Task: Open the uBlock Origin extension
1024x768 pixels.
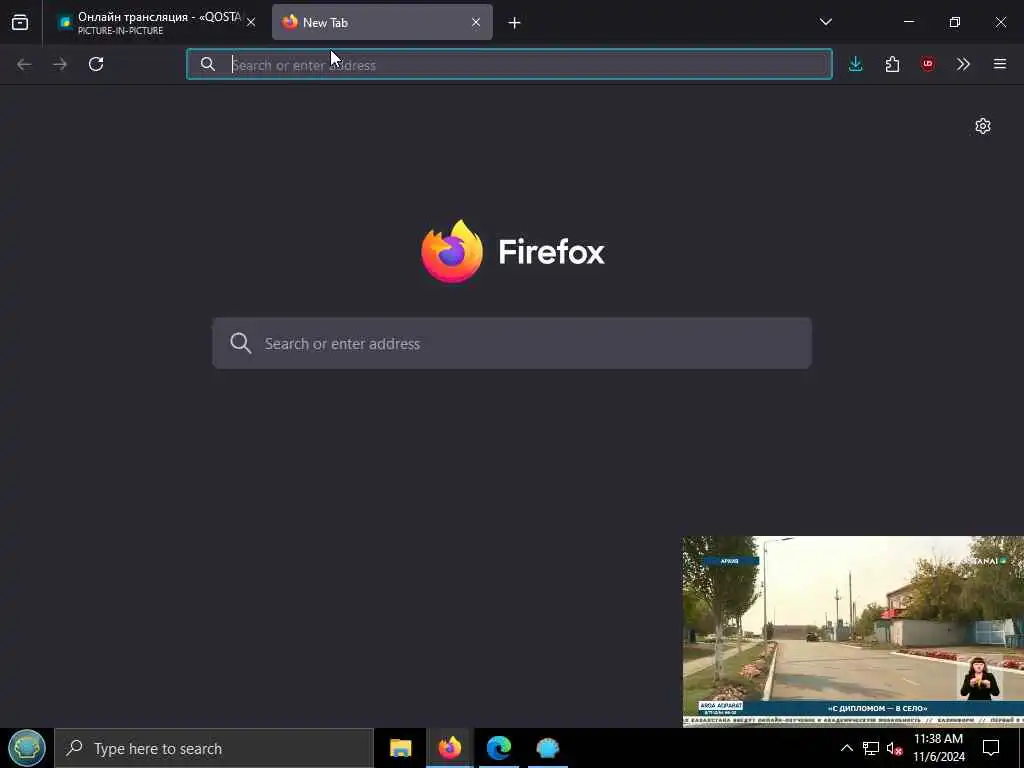Action: [927, 64]
